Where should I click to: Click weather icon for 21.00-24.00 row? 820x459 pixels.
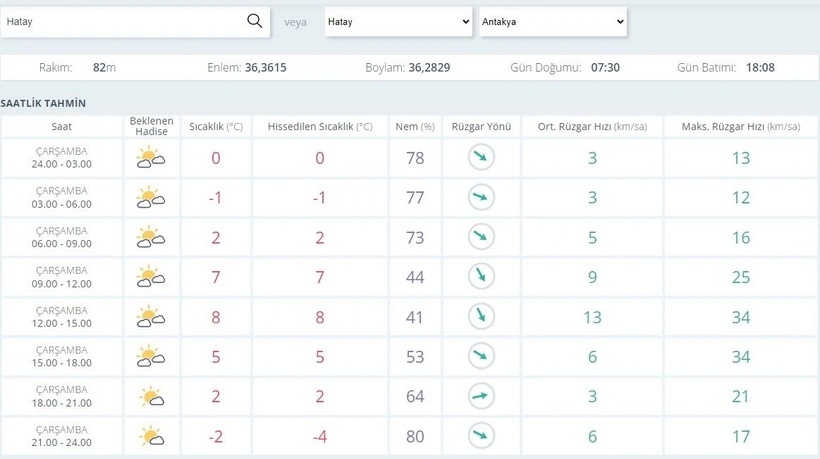[x=151, y=436]
